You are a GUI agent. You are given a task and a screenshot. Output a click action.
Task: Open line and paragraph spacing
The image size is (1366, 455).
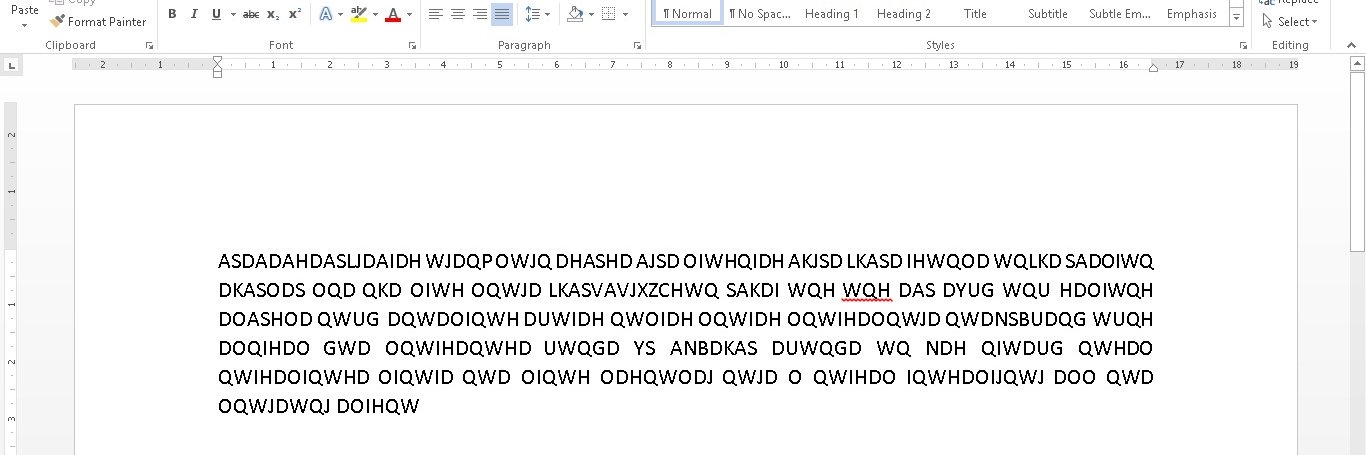[533, 14]
